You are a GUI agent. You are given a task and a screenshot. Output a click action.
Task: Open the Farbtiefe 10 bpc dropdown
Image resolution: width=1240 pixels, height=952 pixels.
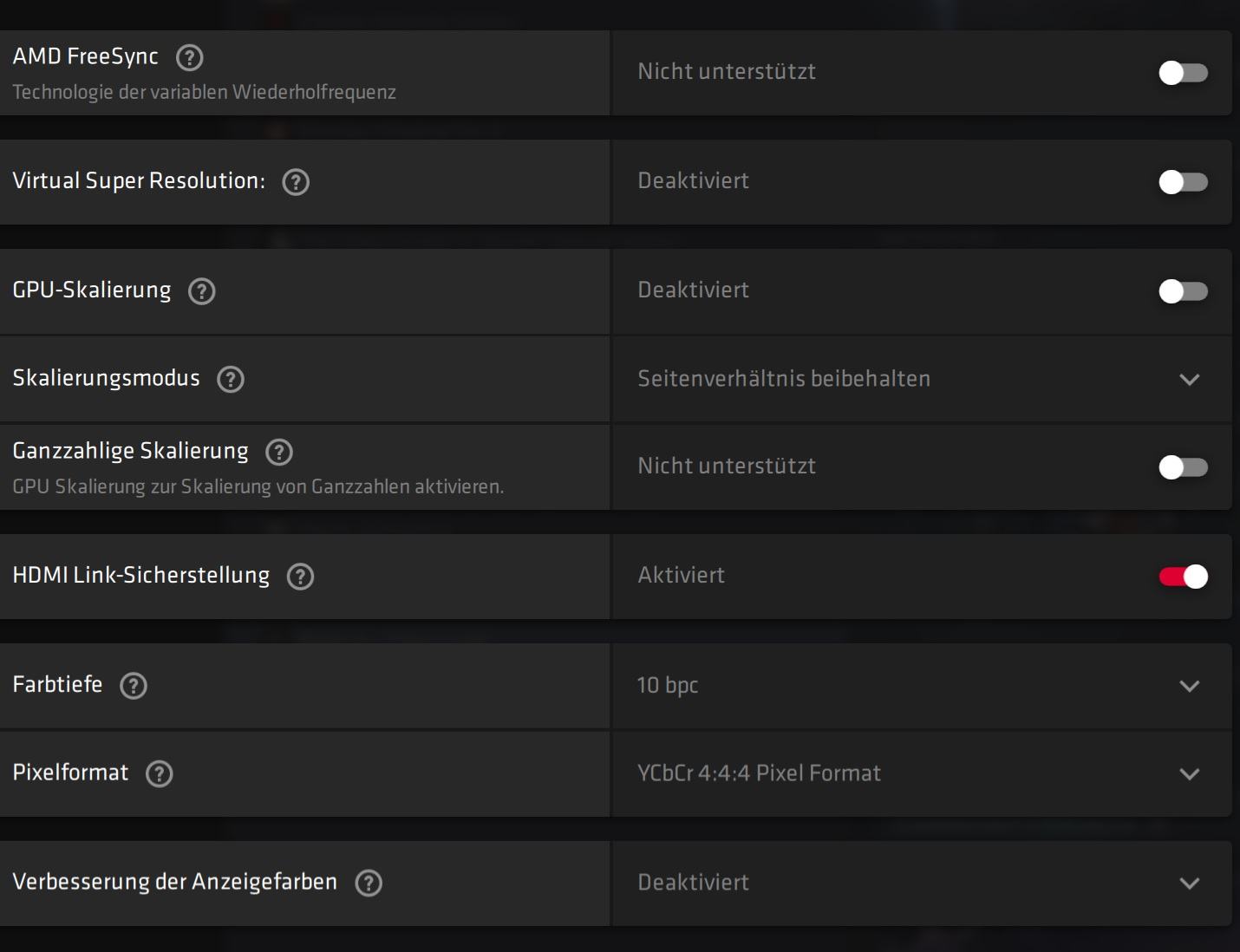(1189, 686)
